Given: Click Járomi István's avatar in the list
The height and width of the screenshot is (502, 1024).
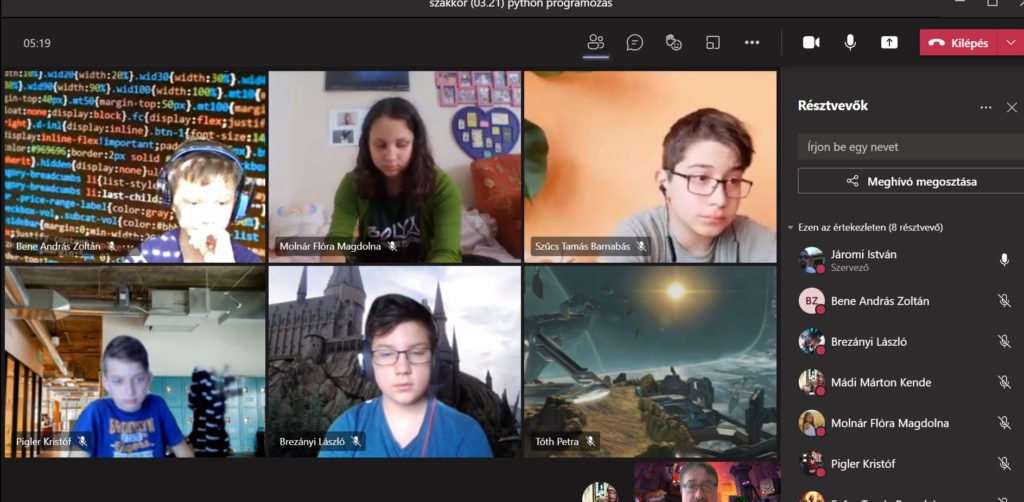Looking at the screenshot, I should tap(811, 260).
